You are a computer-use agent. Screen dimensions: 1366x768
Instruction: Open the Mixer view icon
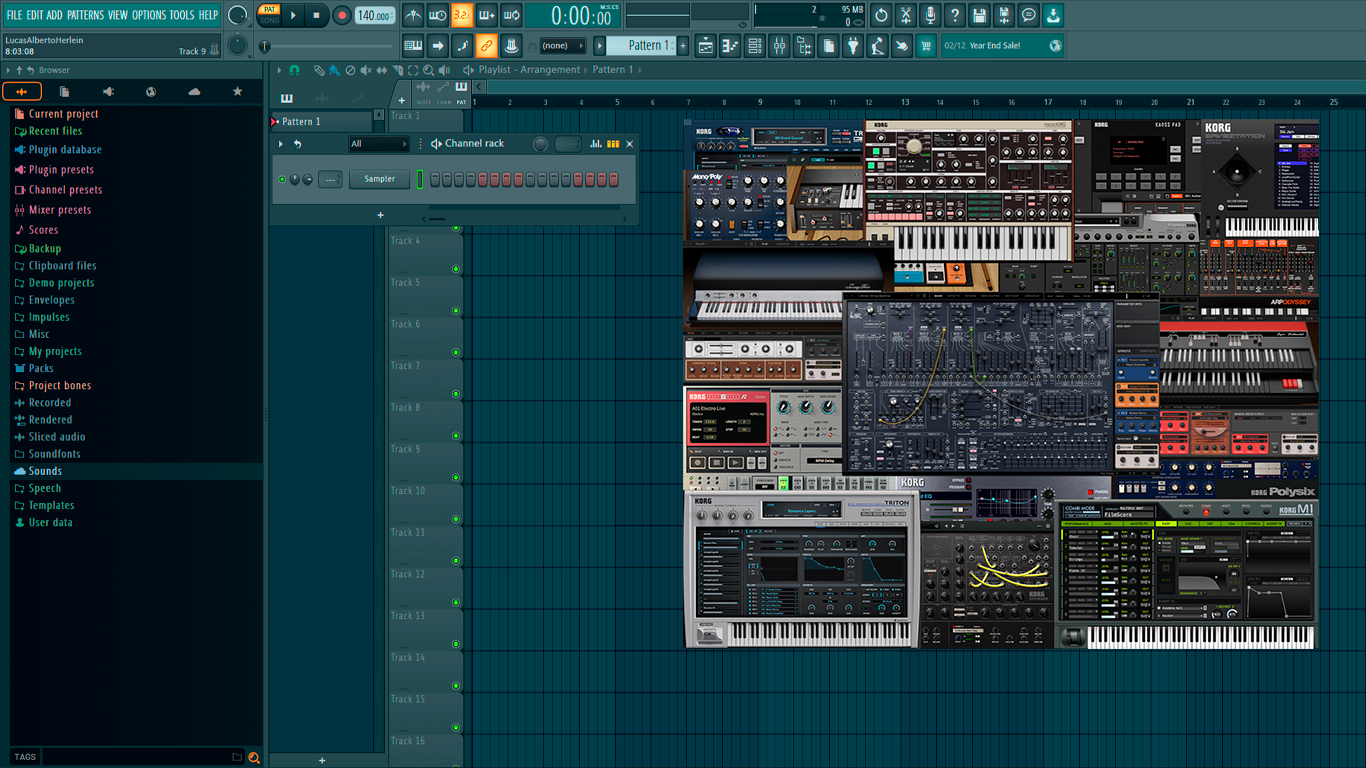(779, 45)
